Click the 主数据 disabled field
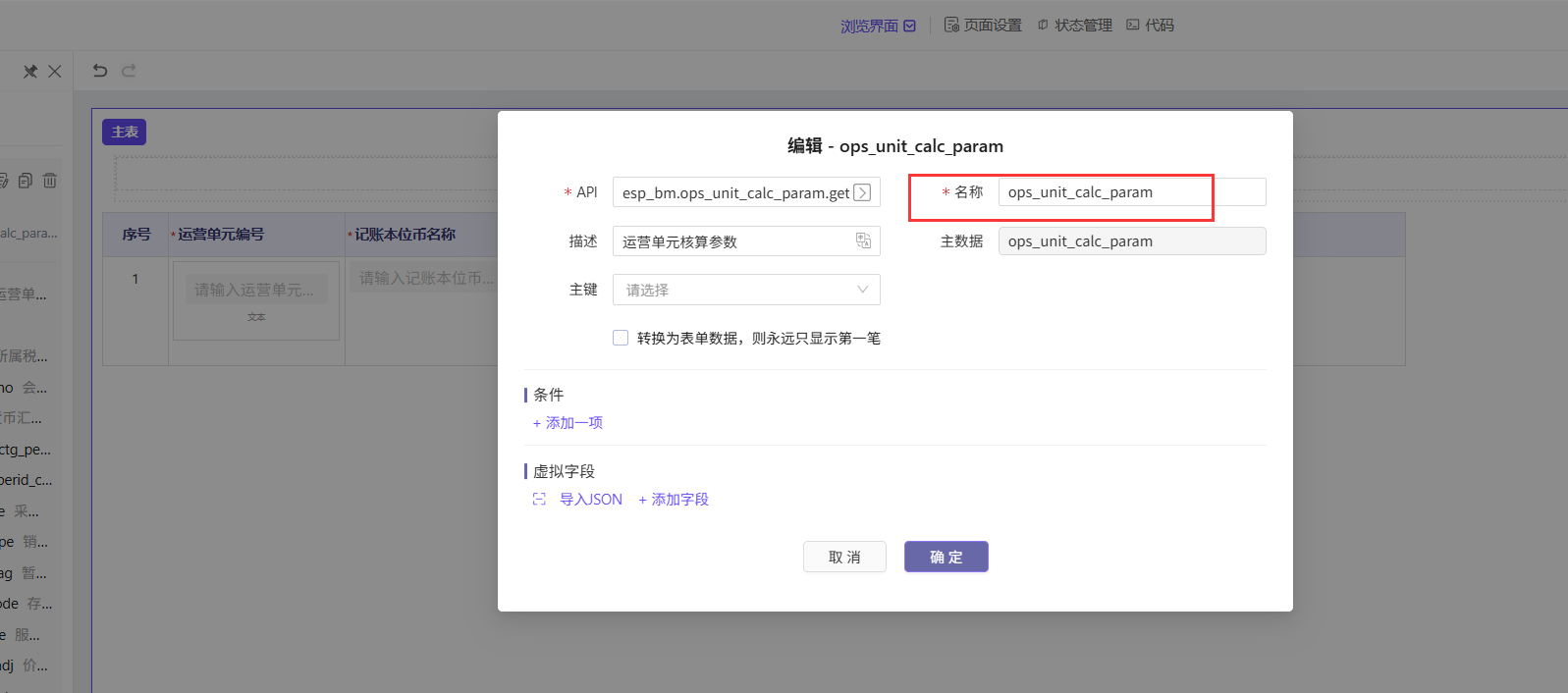 click(1132, 241)
